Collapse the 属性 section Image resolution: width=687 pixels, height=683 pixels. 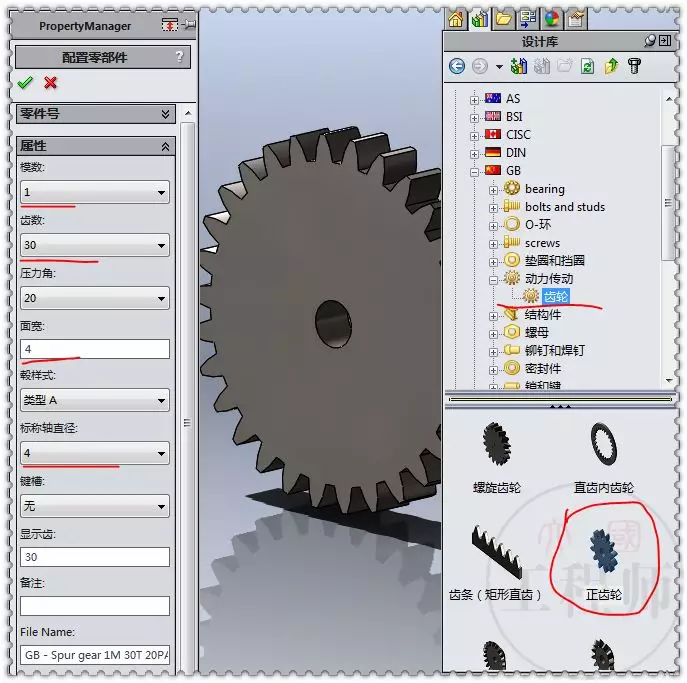165,146
